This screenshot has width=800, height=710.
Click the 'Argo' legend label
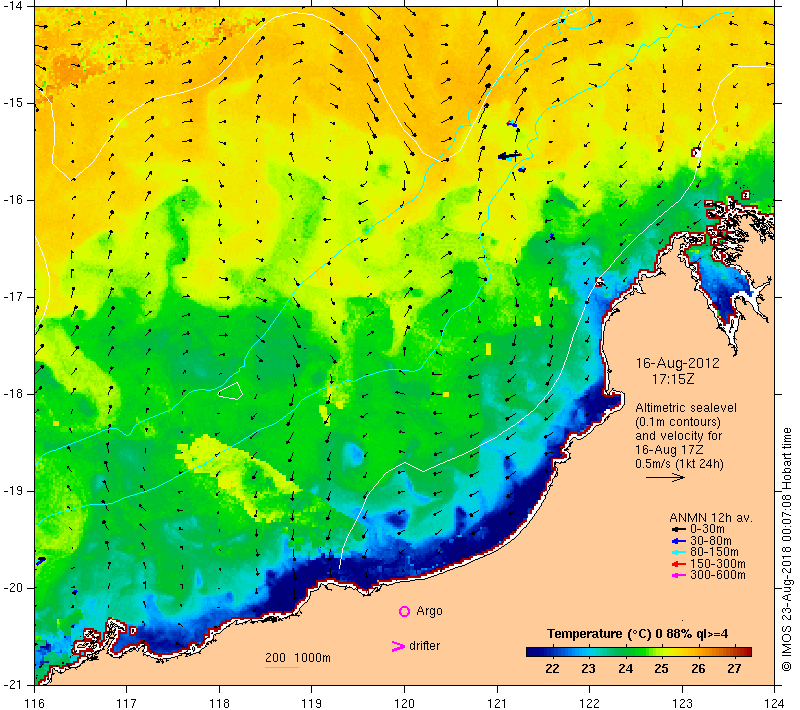pyautogui.click(x=429, y=611)
